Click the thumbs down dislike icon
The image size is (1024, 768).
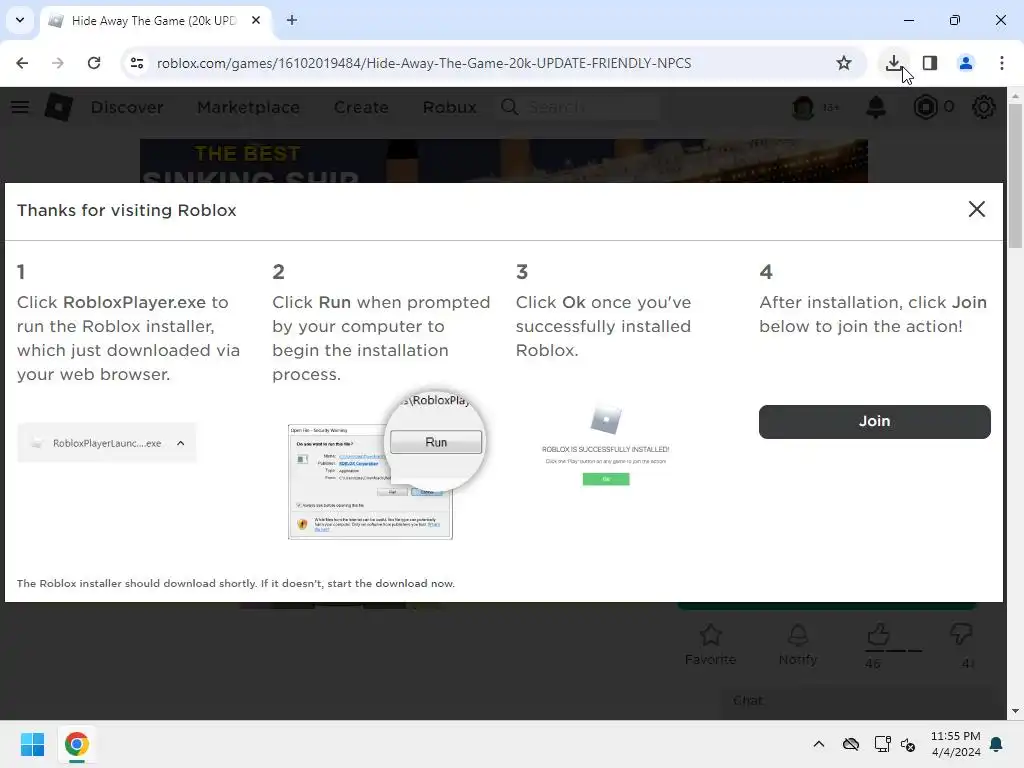[960, 633]
